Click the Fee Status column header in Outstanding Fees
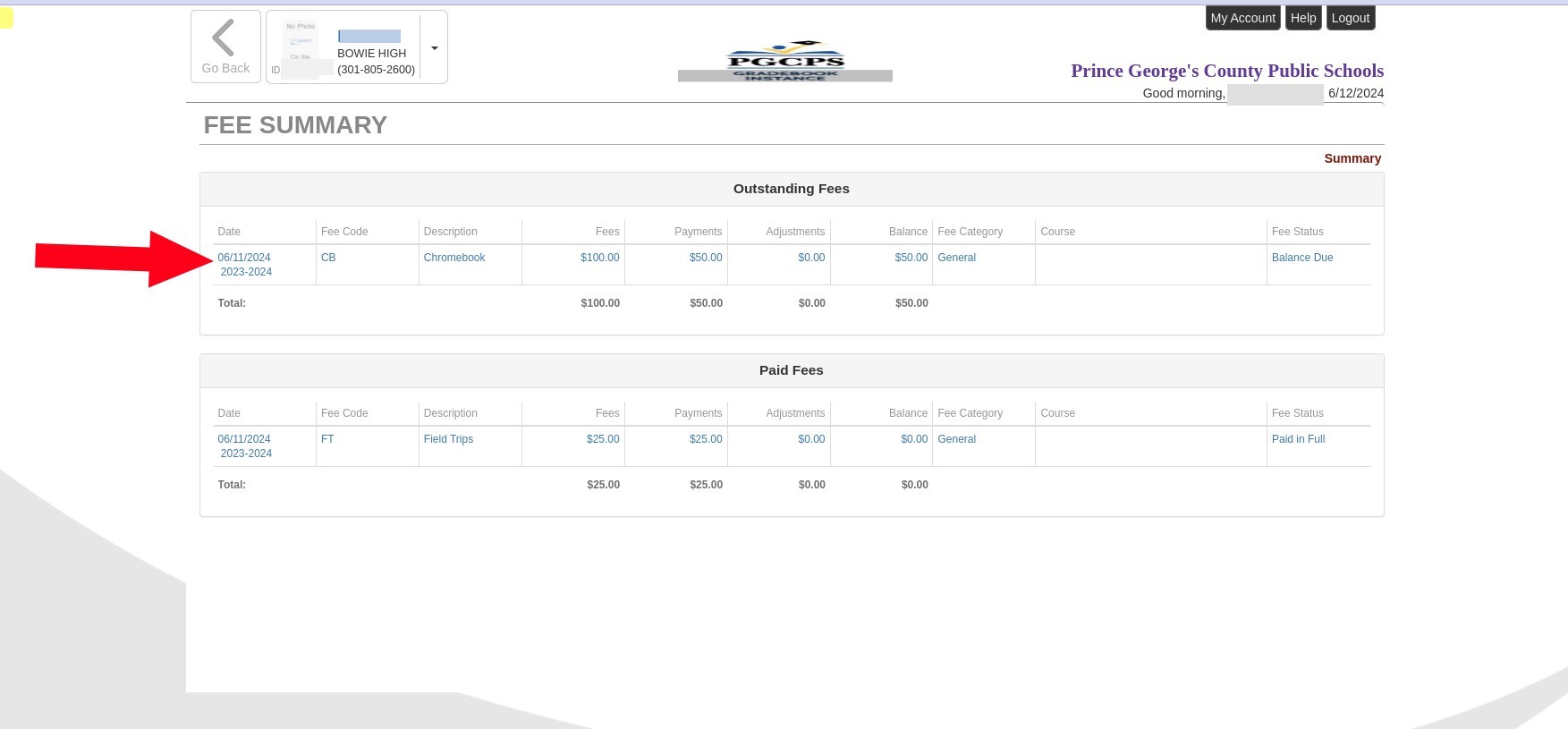1568x729 pixels. point(1297,232)
